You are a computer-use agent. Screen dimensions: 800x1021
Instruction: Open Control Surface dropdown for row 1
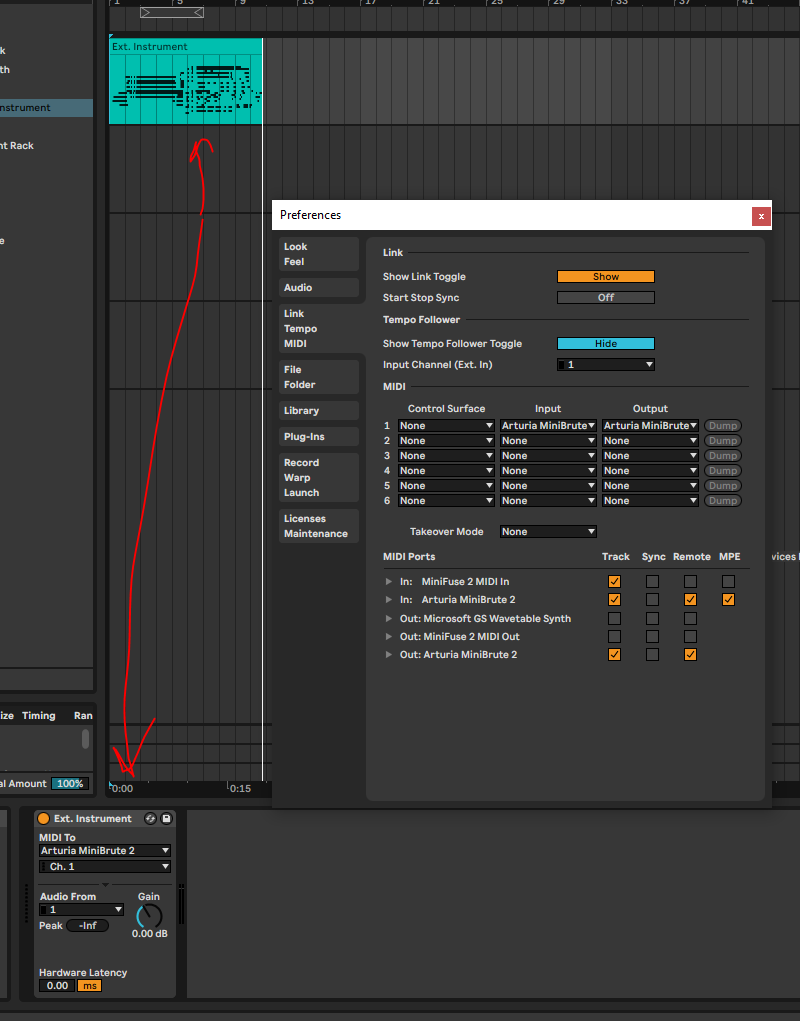point(446,426)
